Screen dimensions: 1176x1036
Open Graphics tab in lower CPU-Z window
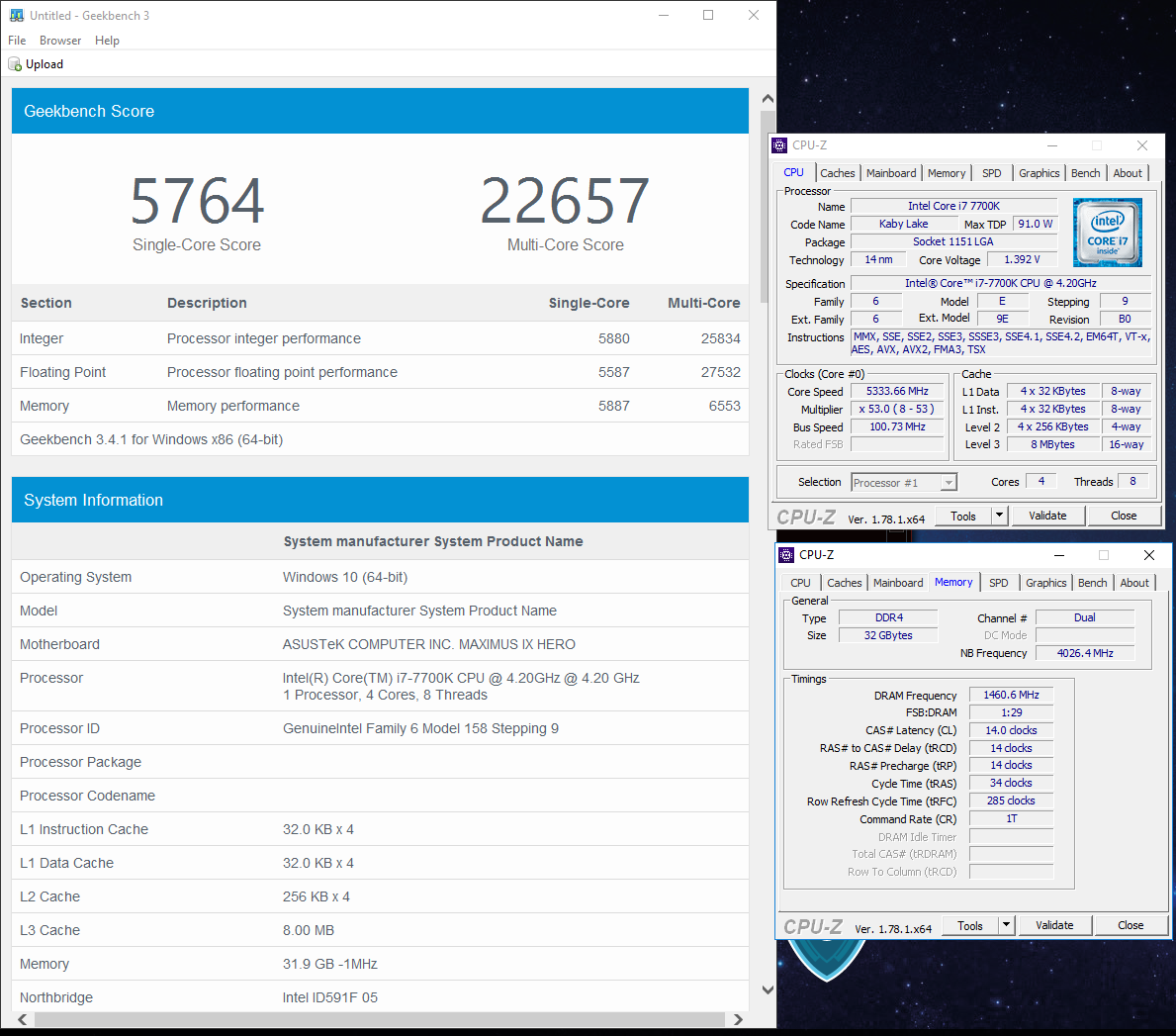point(1045,583)
